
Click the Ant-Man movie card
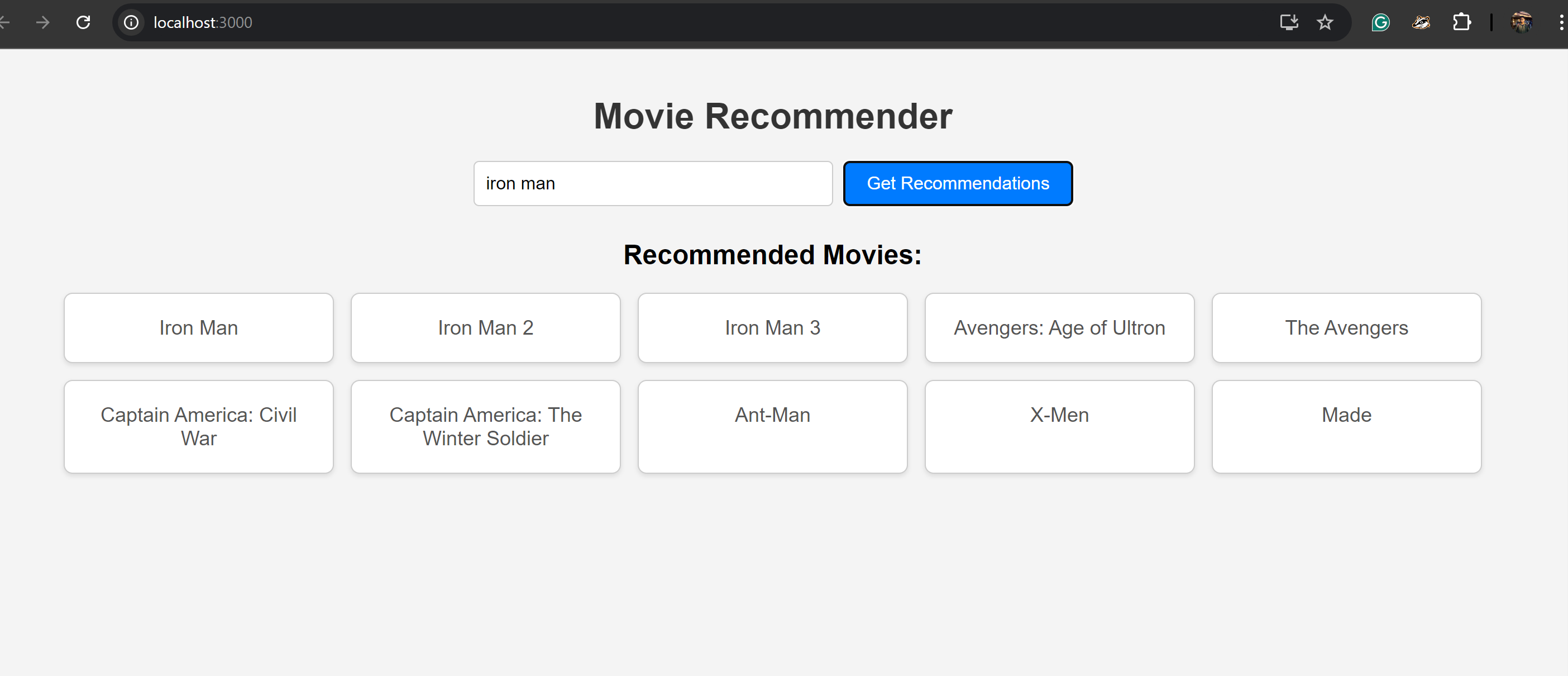coord(772,426)
